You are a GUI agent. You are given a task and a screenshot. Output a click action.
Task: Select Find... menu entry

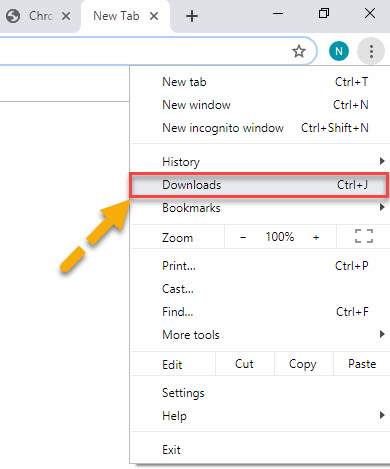(x=260, y=312)
